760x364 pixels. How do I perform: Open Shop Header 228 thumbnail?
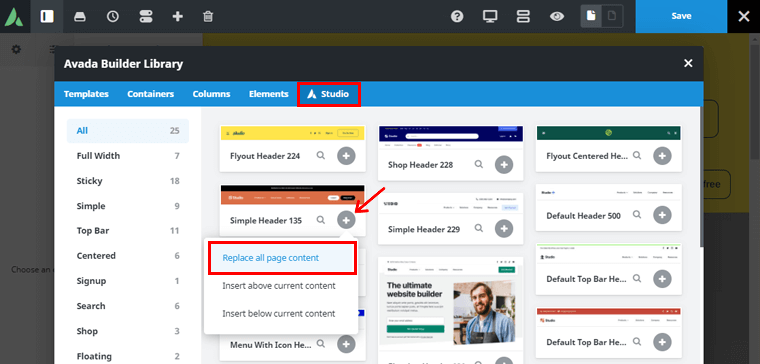tap(451, 137)
